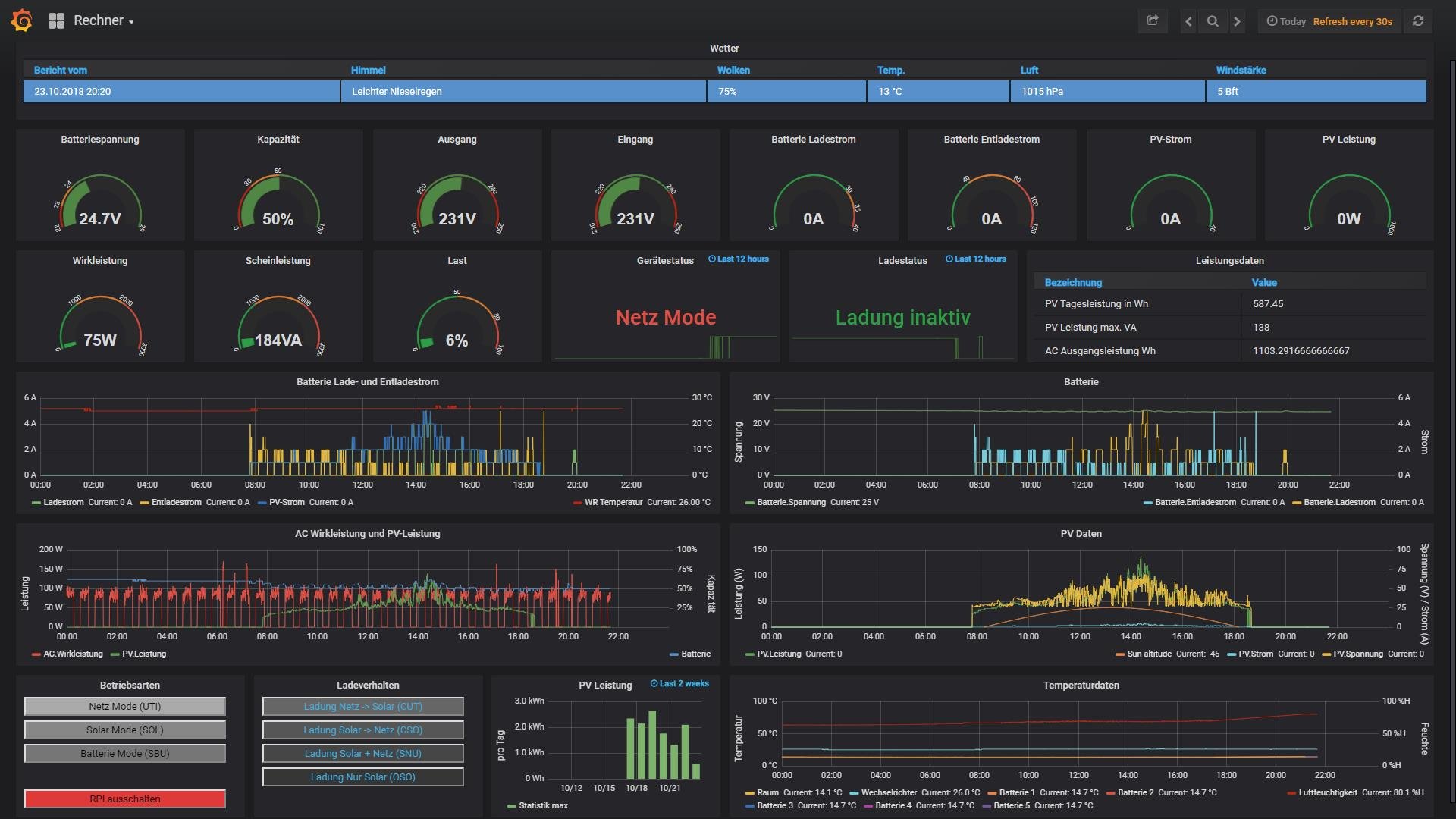
Task: Click the Luftfeuchtigkeit legend color swatch
Action: click(1291, 792)
